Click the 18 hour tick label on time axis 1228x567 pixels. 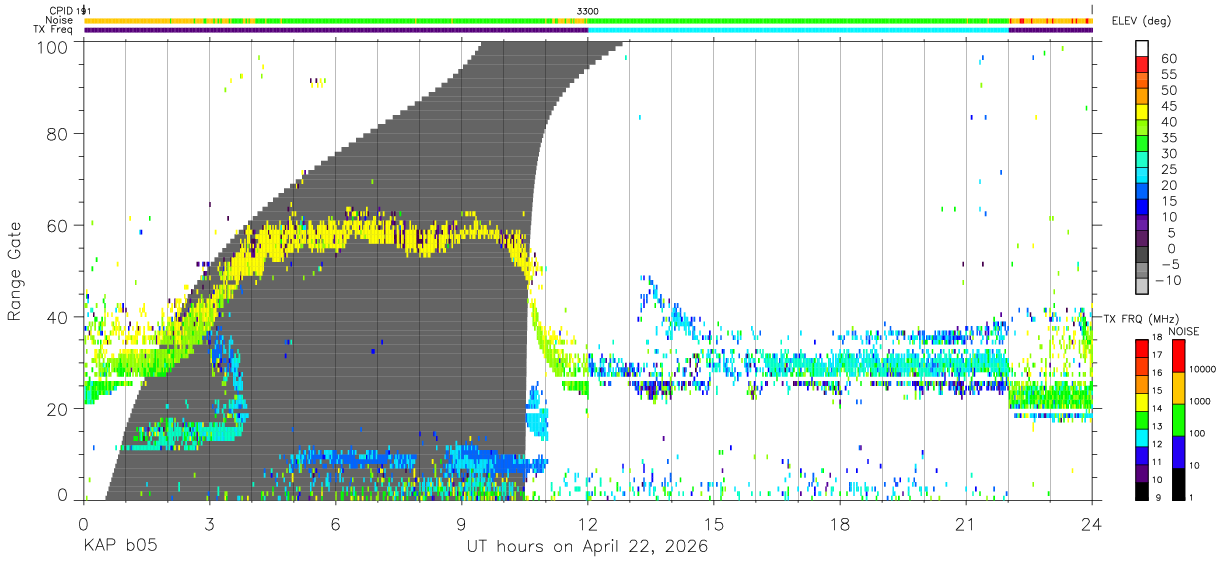pyautogui.click(x=840, y=524)
